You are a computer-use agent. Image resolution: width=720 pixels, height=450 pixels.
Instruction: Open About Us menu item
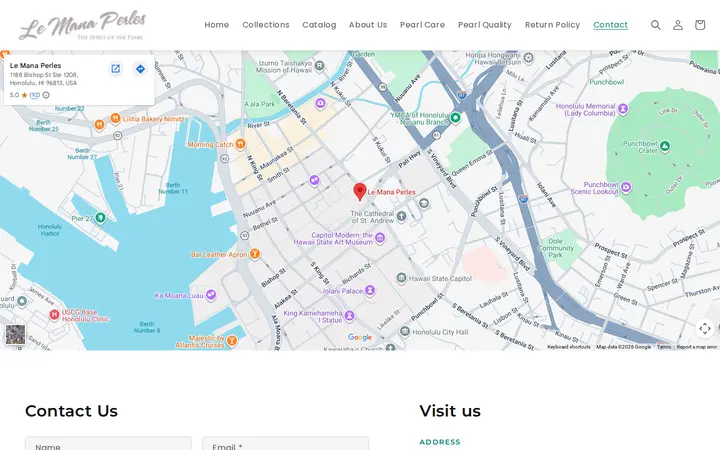click(368, 25)
